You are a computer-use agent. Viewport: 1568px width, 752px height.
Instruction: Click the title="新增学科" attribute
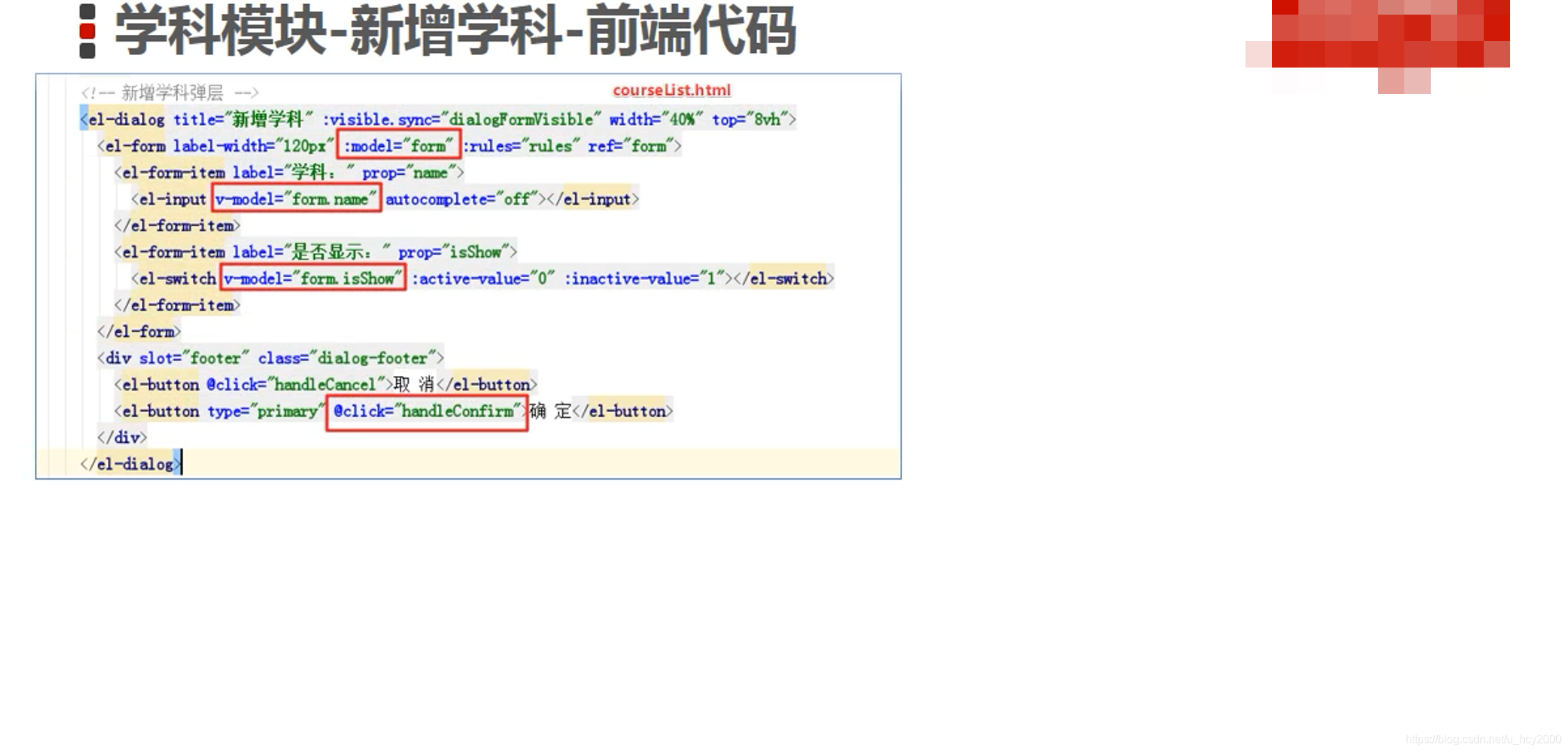pyautogui.click(x=243, y=120)
